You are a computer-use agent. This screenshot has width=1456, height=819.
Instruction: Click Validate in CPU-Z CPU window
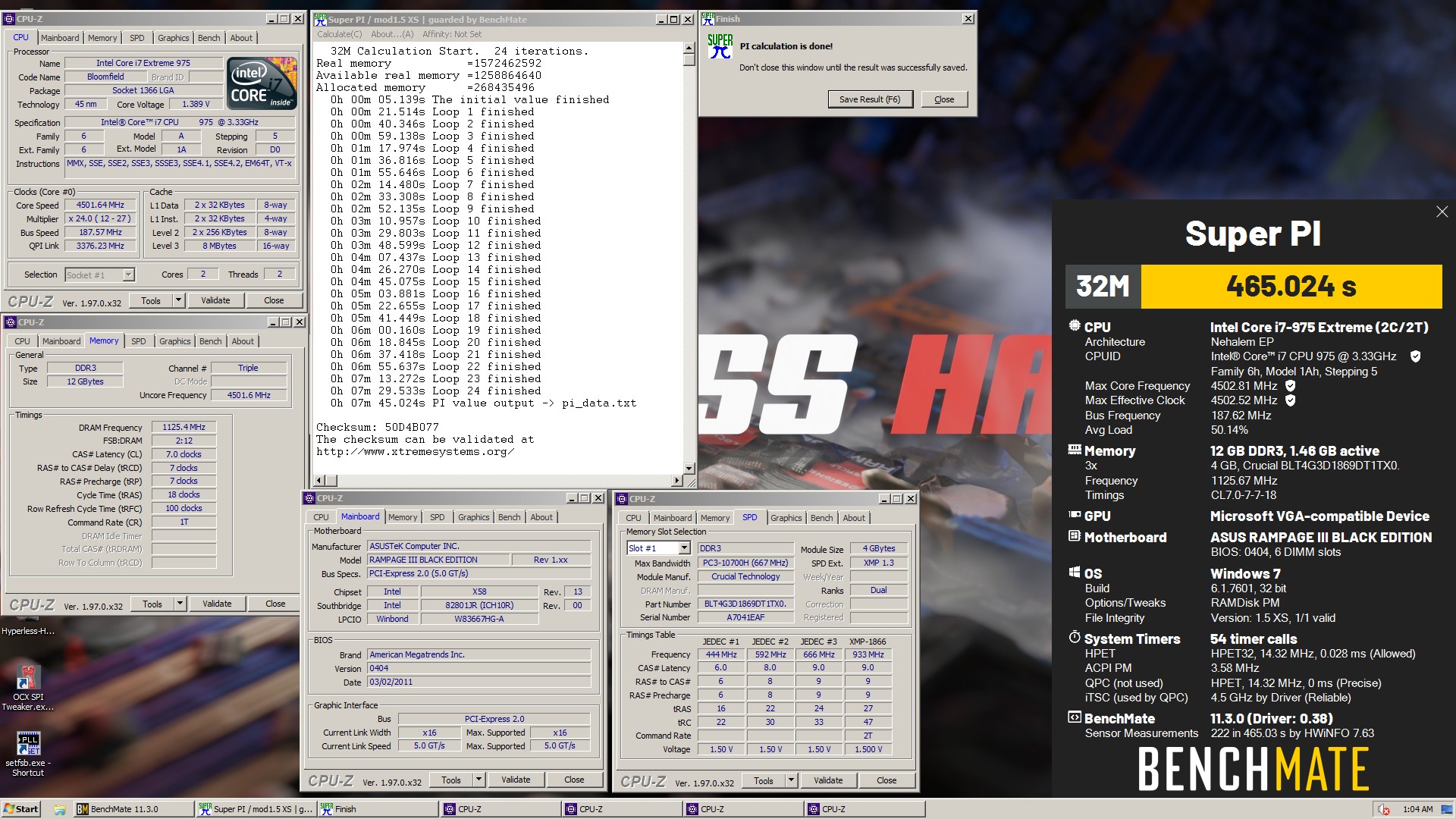point(215,301)
